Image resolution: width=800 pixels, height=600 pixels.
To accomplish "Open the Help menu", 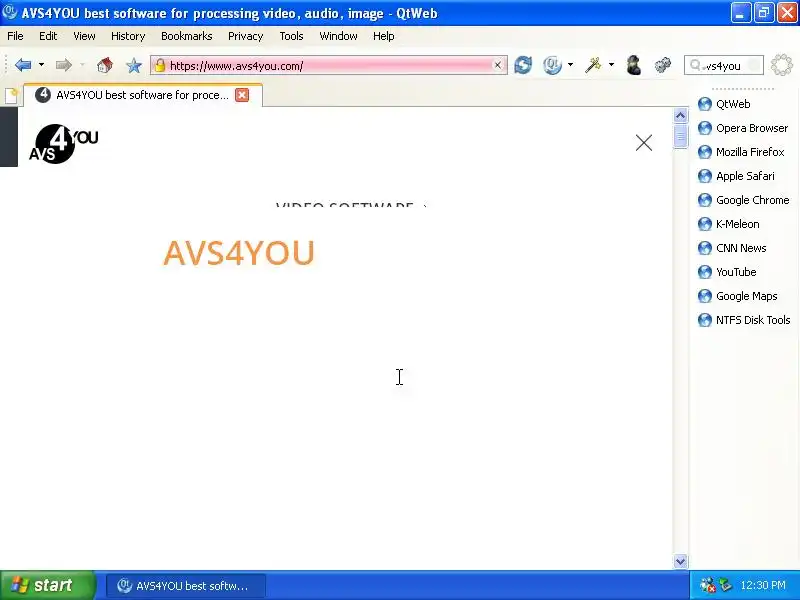I will [384, 36].
